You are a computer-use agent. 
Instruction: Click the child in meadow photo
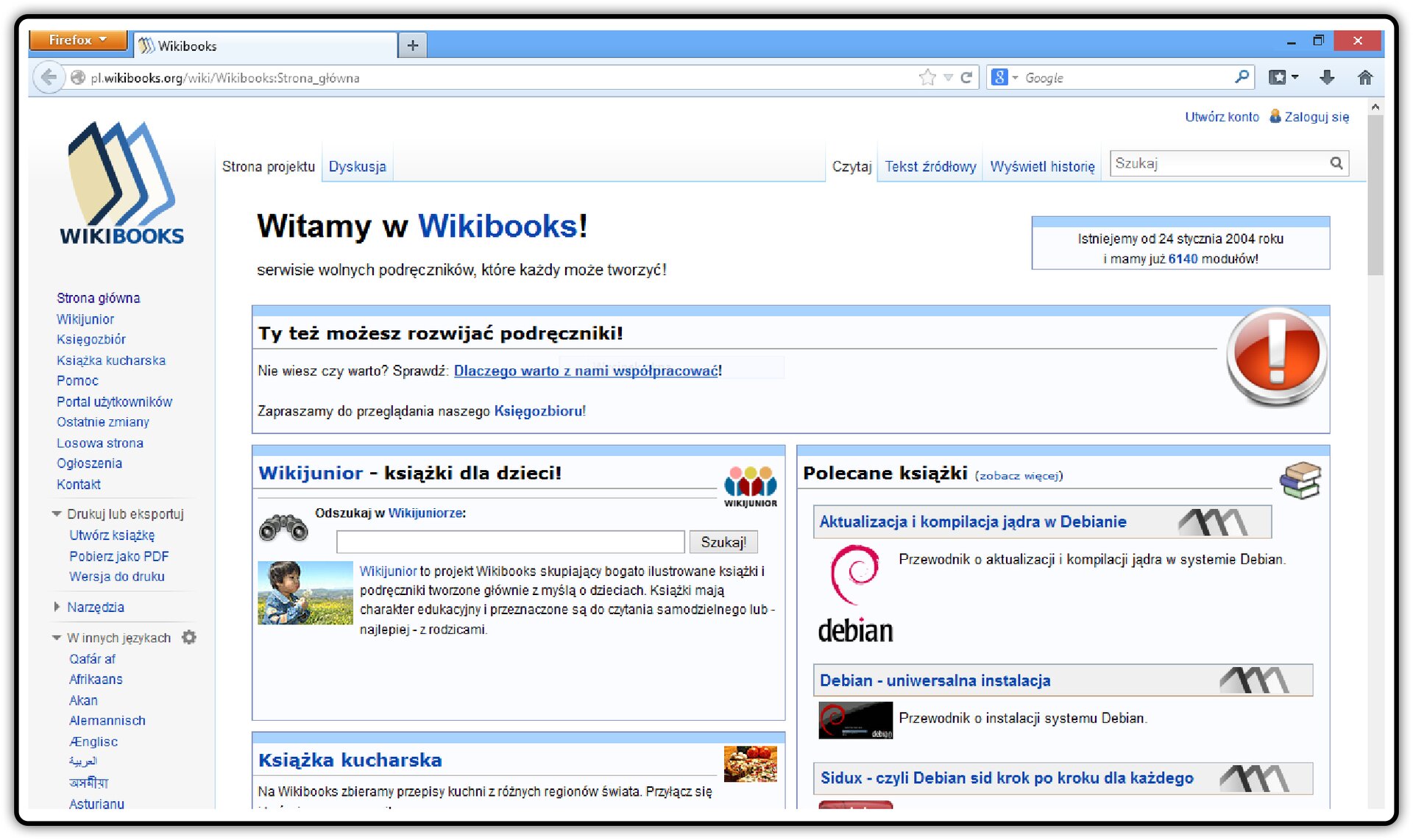pyautogui.click(x=305, y=593)
